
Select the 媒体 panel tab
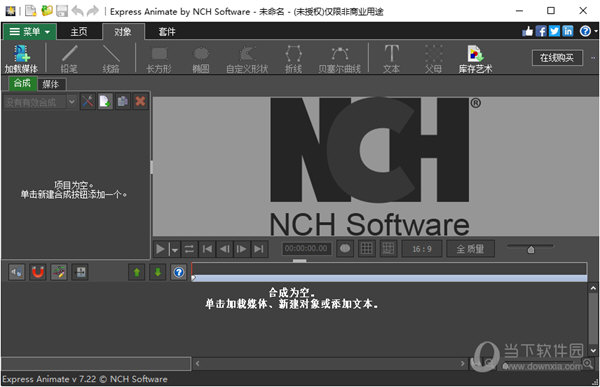pos(51,84)
